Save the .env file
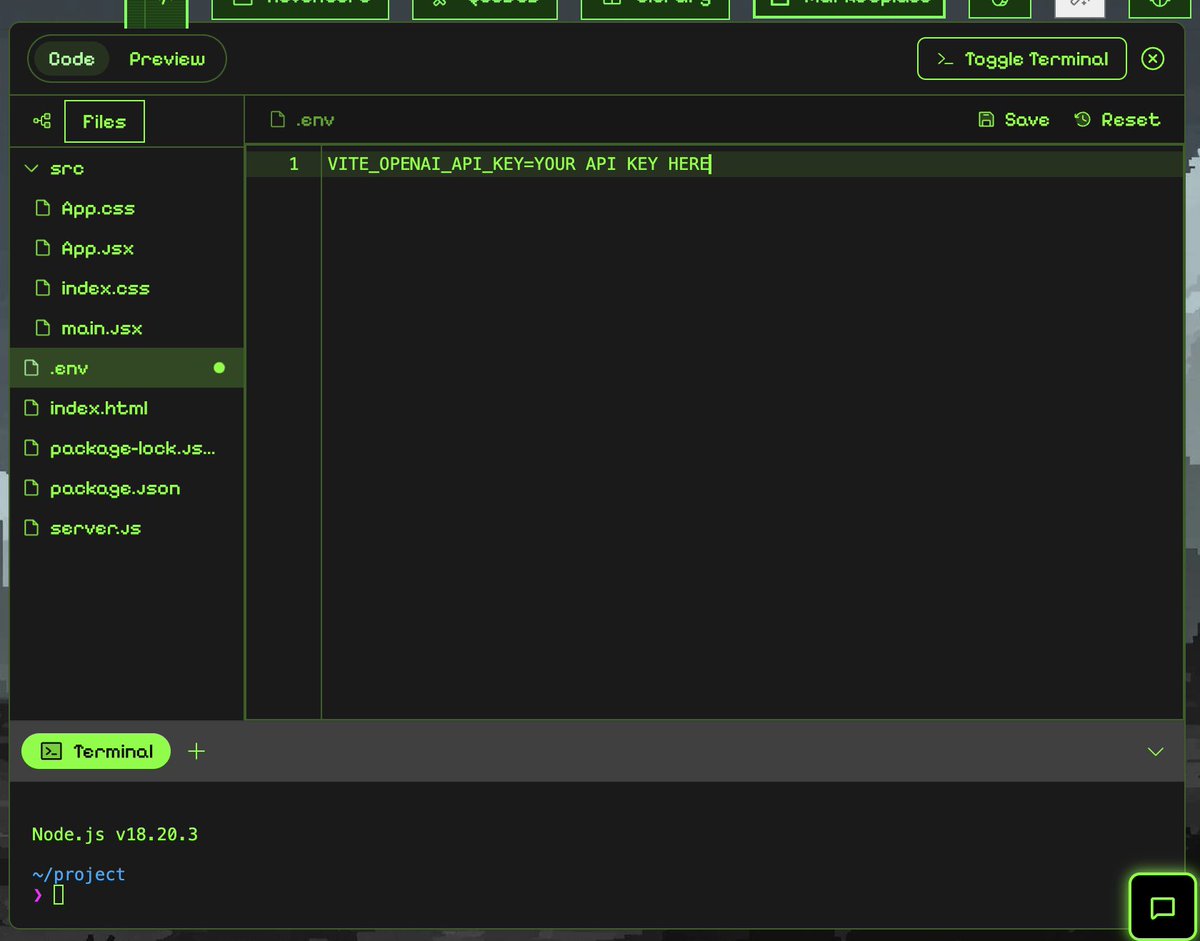This screenshot has height=941, width=1200. pyautogui.click(x=1014, y=119)
